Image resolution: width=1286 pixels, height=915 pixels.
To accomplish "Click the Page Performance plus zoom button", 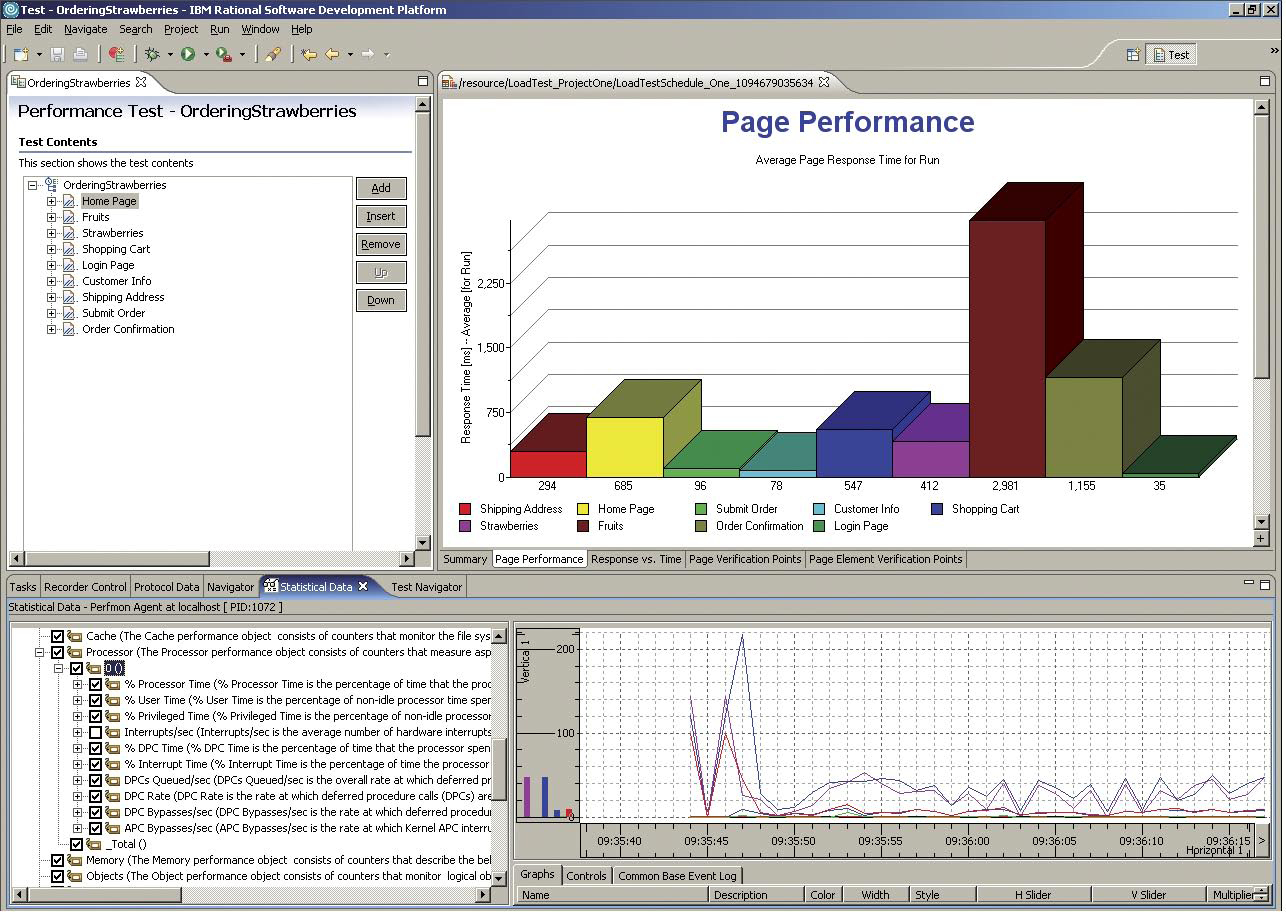I will point(1261,538).
